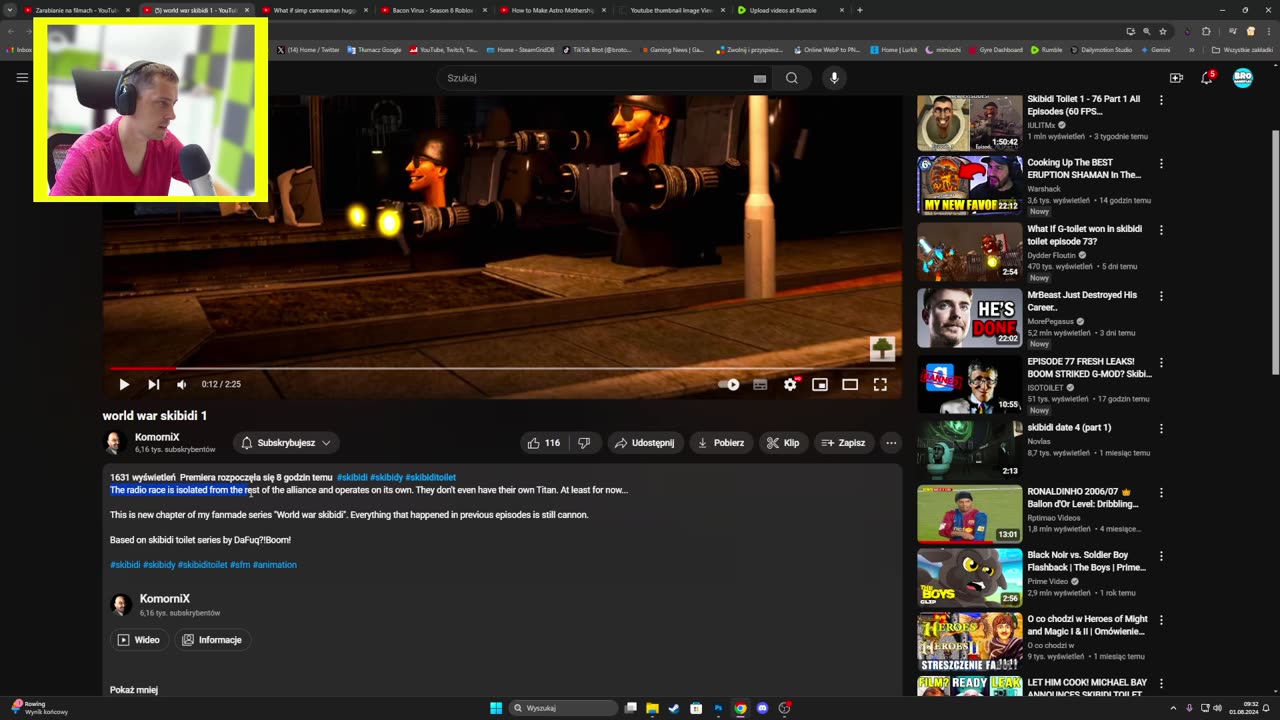Open Photoshop from the taskbar
Screen dimensions: 1280x720
[x=718, y=708]
